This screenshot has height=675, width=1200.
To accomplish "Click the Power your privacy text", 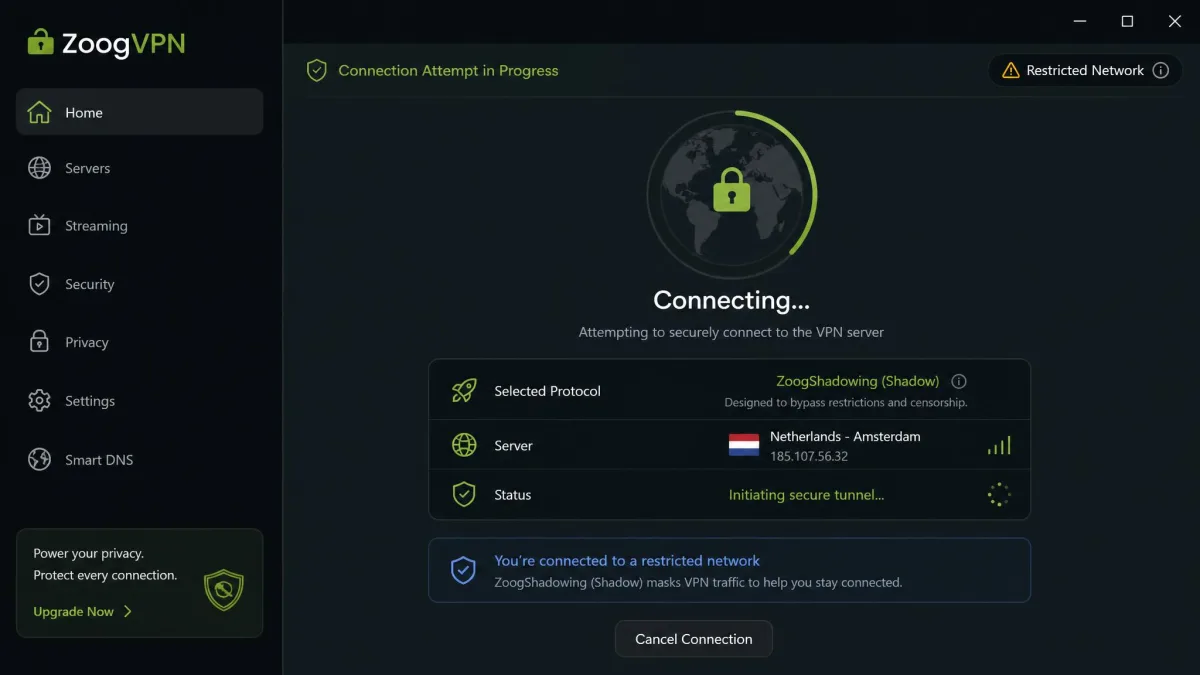I will pos(88,553).
